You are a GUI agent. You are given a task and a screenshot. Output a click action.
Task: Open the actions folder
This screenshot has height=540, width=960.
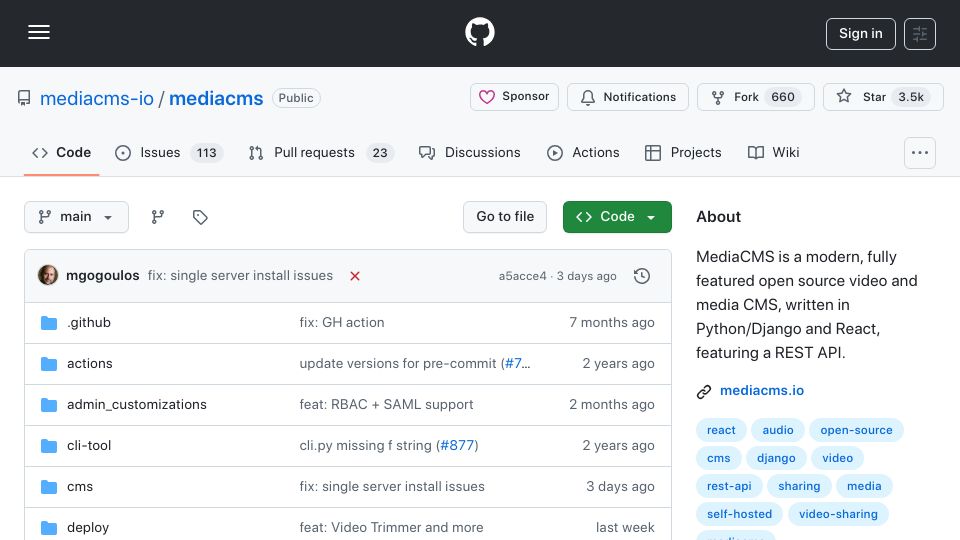tap(89, 364)
